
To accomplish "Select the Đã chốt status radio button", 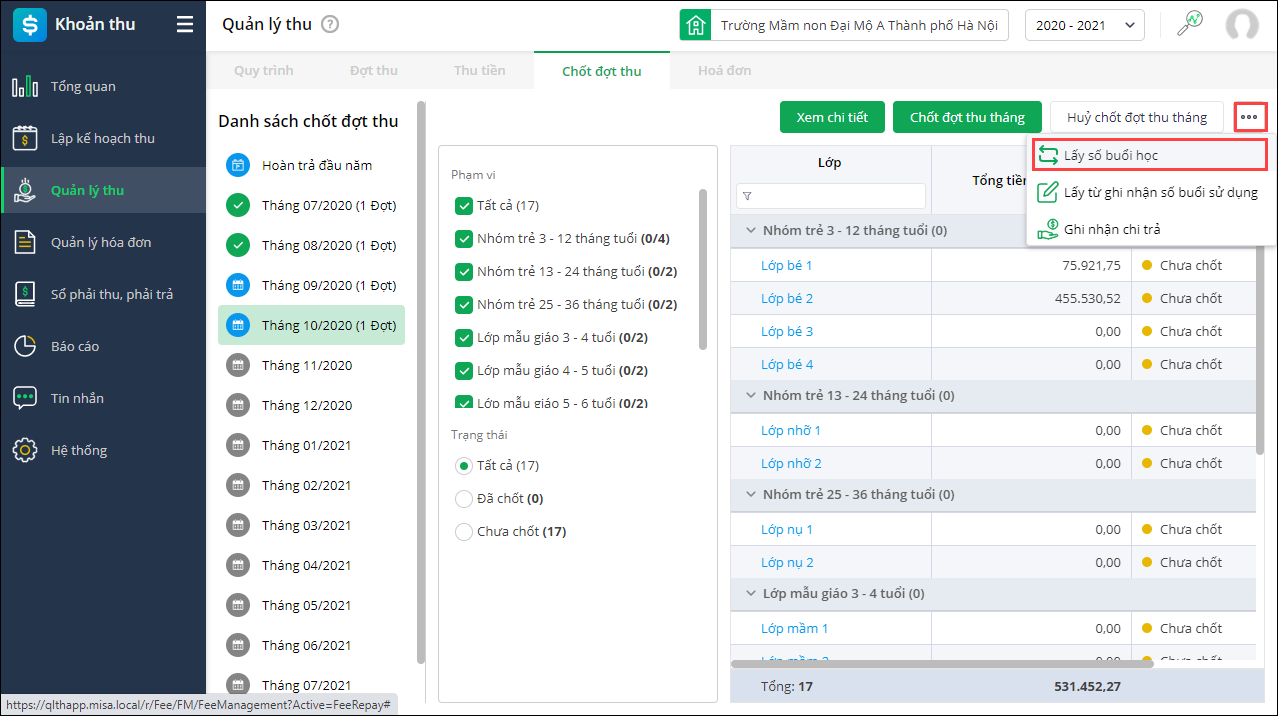I will click(x=463, y=499).
